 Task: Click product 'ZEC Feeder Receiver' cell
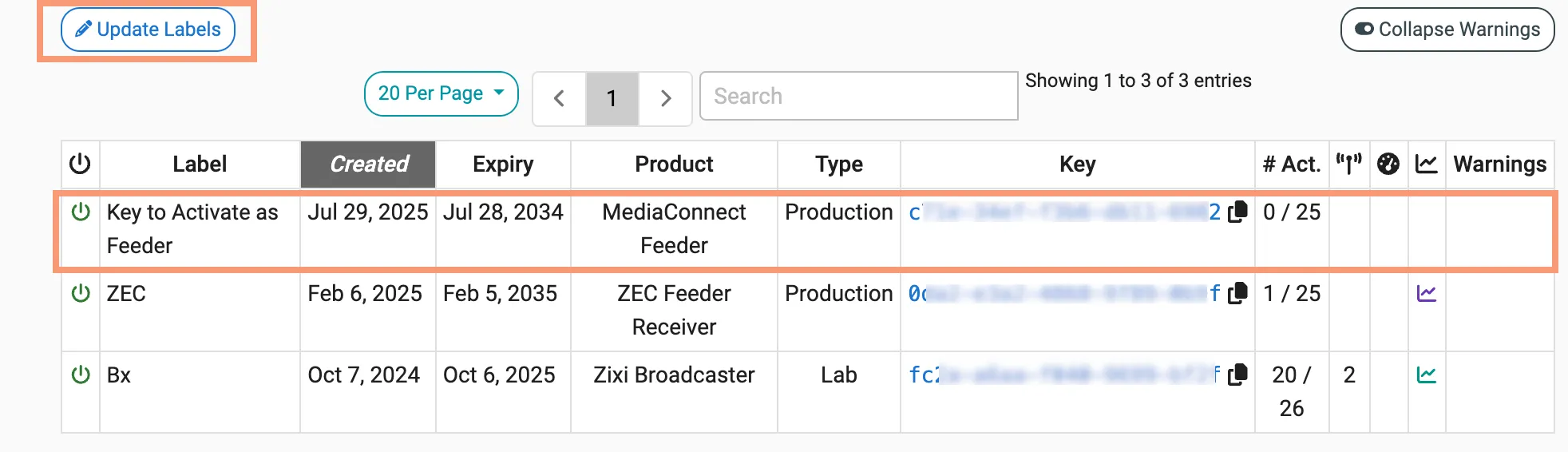point(674,310)
